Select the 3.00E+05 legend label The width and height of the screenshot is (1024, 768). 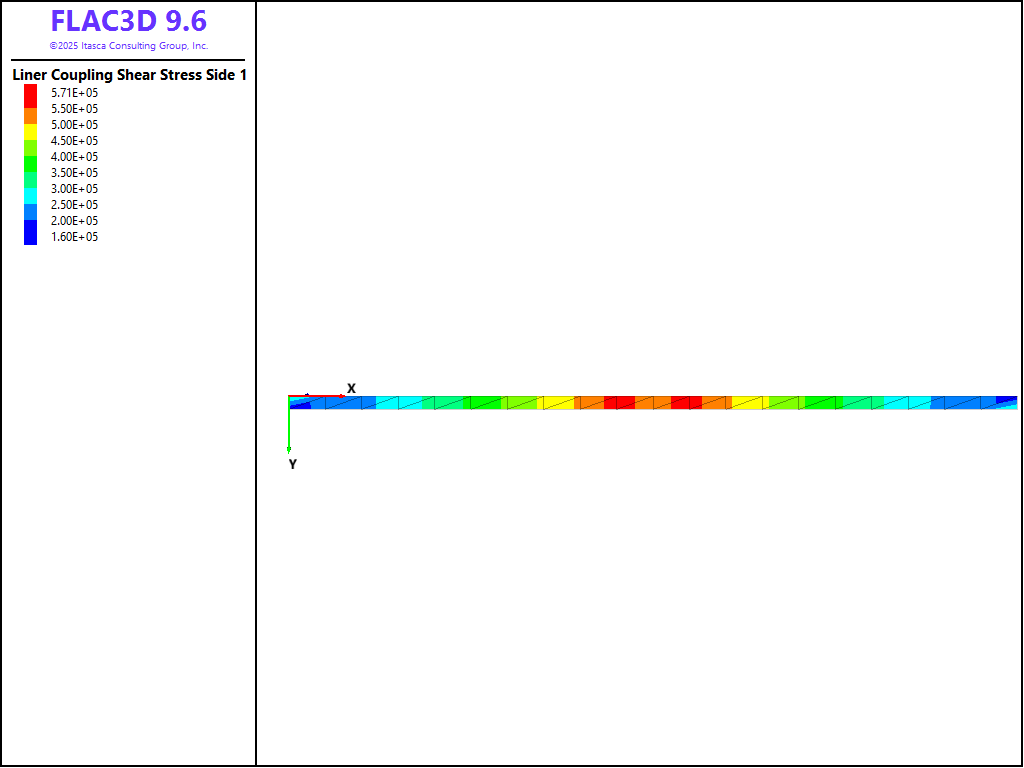pyautogui.click(x=75, y=189)
